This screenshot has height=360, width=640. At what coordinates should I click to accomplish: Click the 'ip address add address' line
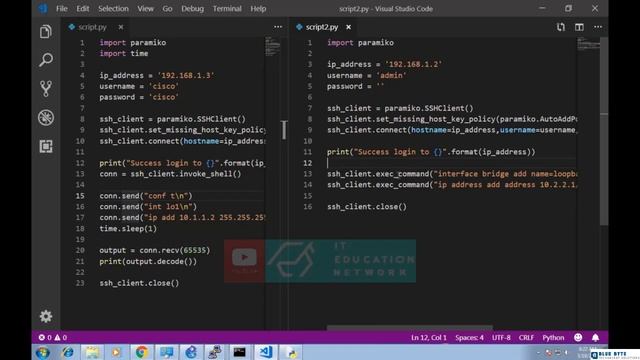pos(452,185)
